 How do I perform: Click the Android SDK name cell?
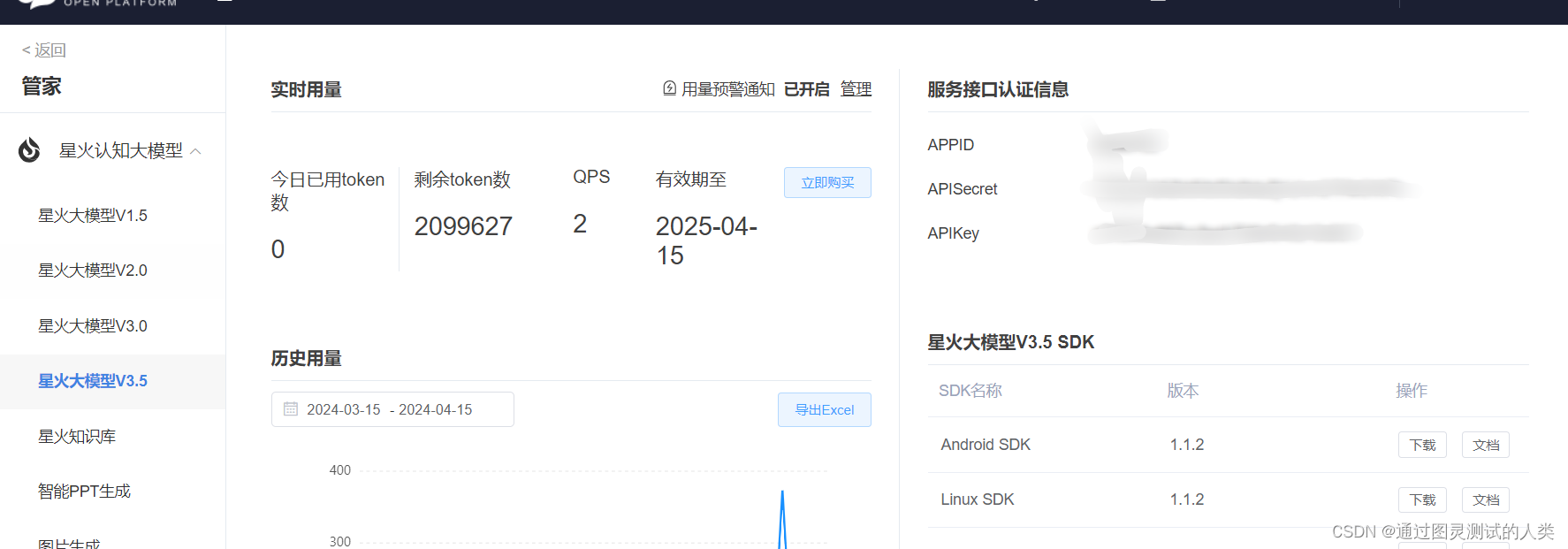pos(986,445)
